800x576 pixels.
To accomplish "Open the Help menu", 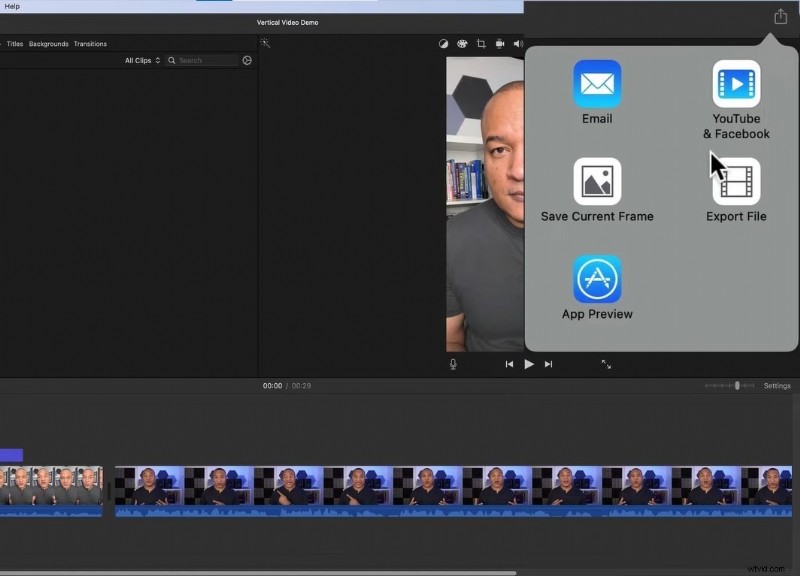I will (x=14, y=5).
